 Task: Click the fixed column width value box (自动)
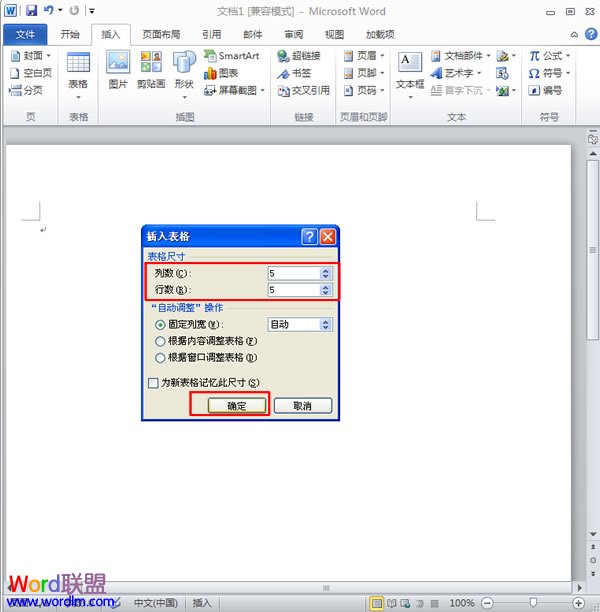click(x=294, y=324)
